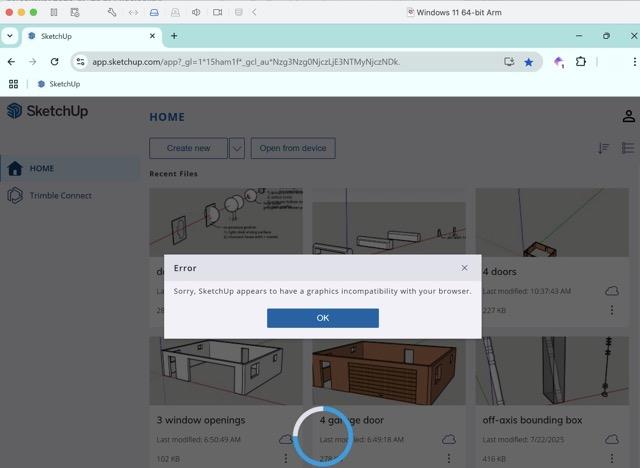Click the purple extension icon in toolbar
The image size is (640, 468).
click(x=559, y=62)
